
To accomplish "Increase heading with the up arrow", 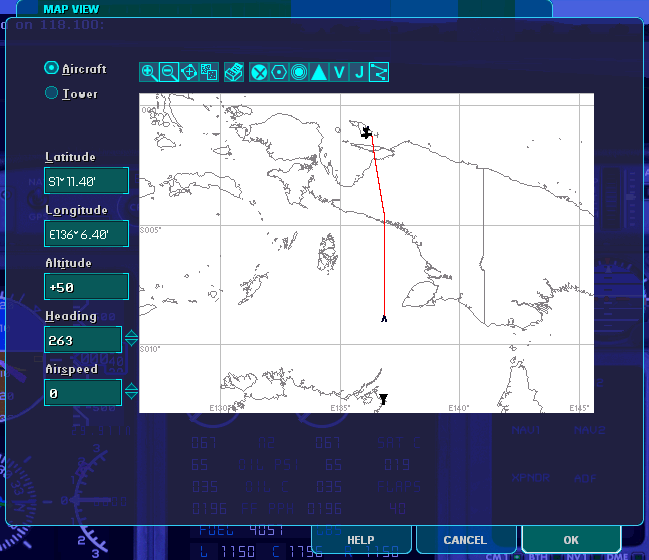I will point(132,334).
